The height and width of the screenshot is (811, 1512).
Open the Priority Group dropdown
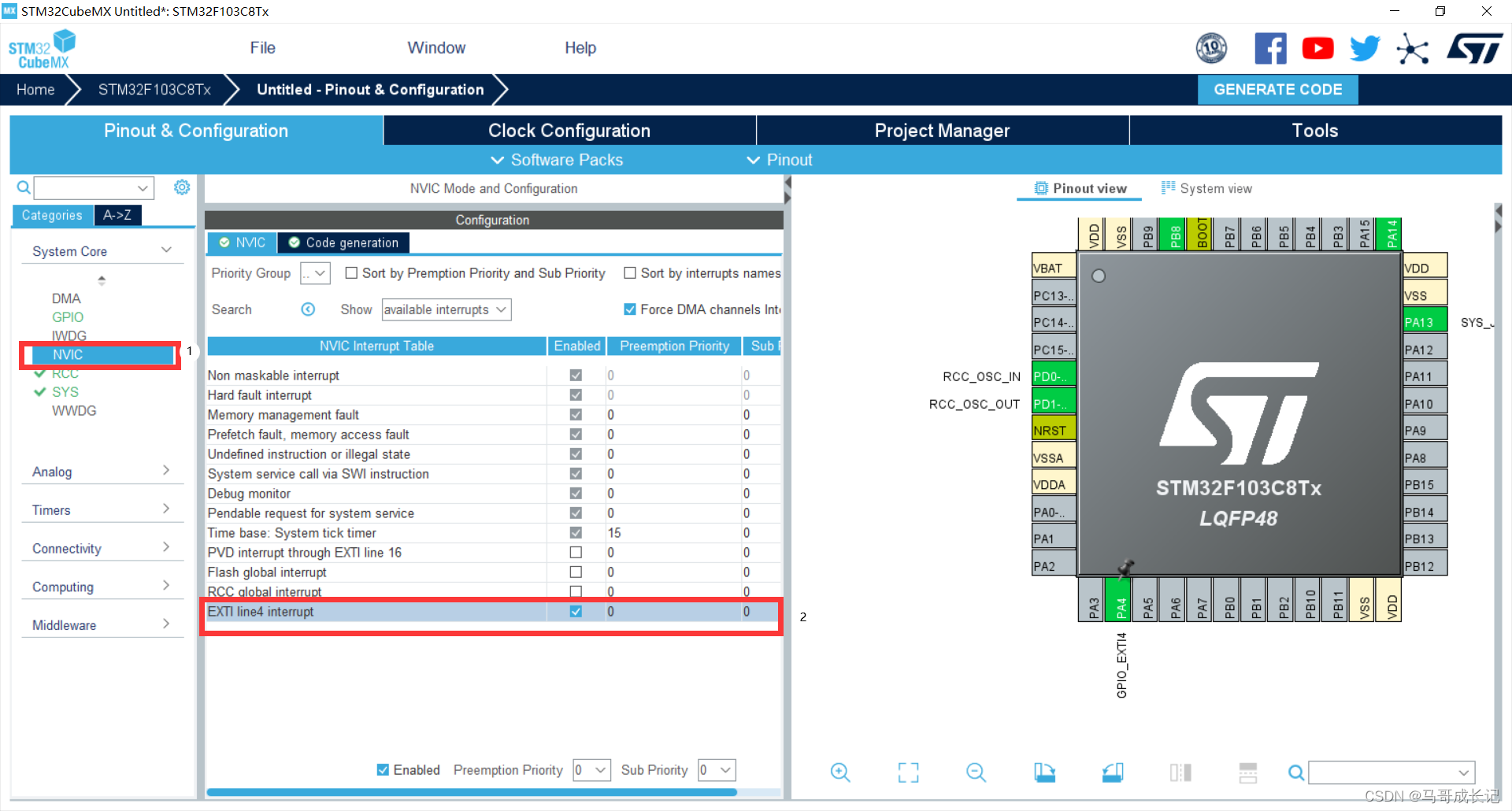click(x=314, y=273)
